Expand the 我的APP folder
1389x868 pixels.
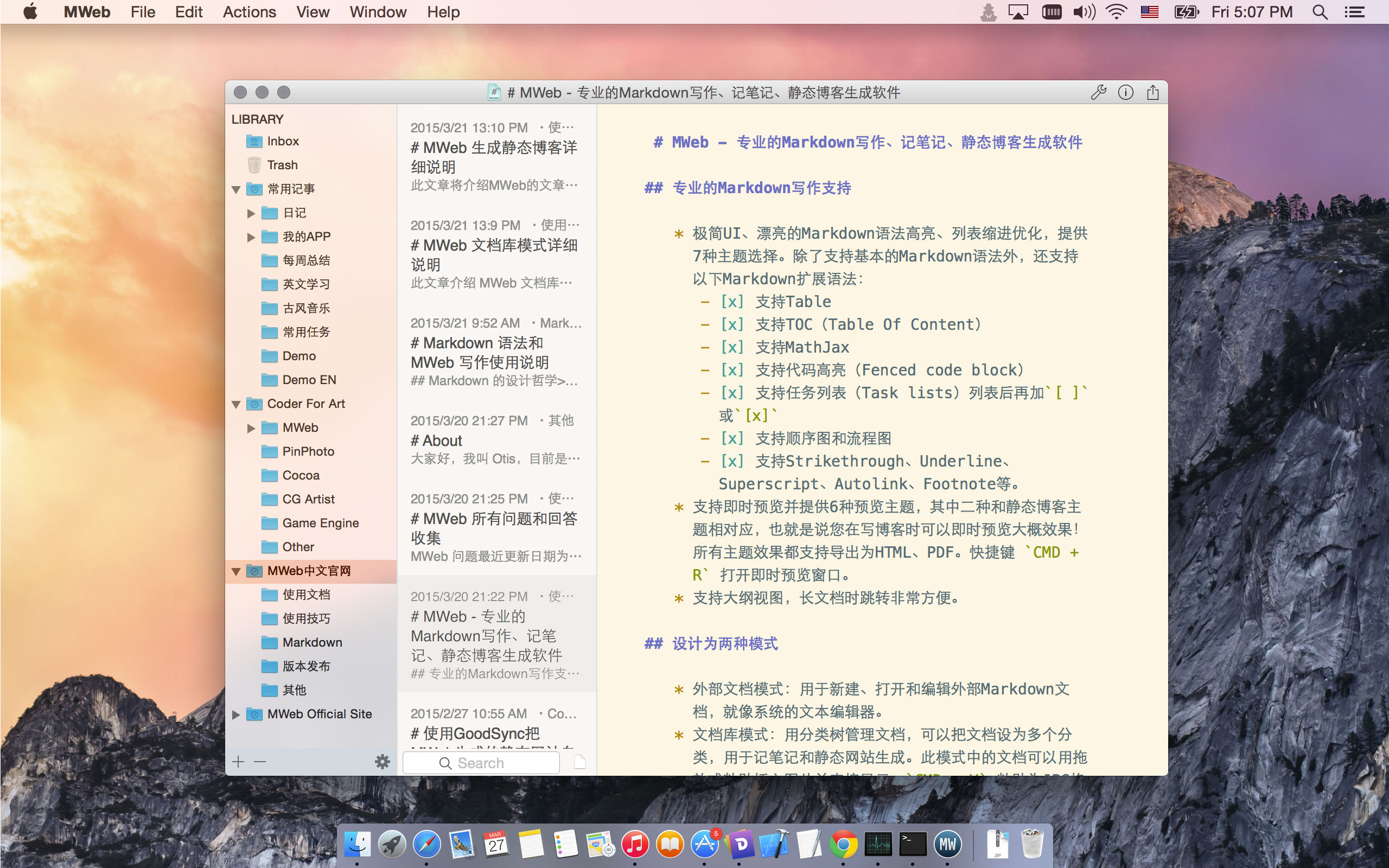[x=251, y=237]
